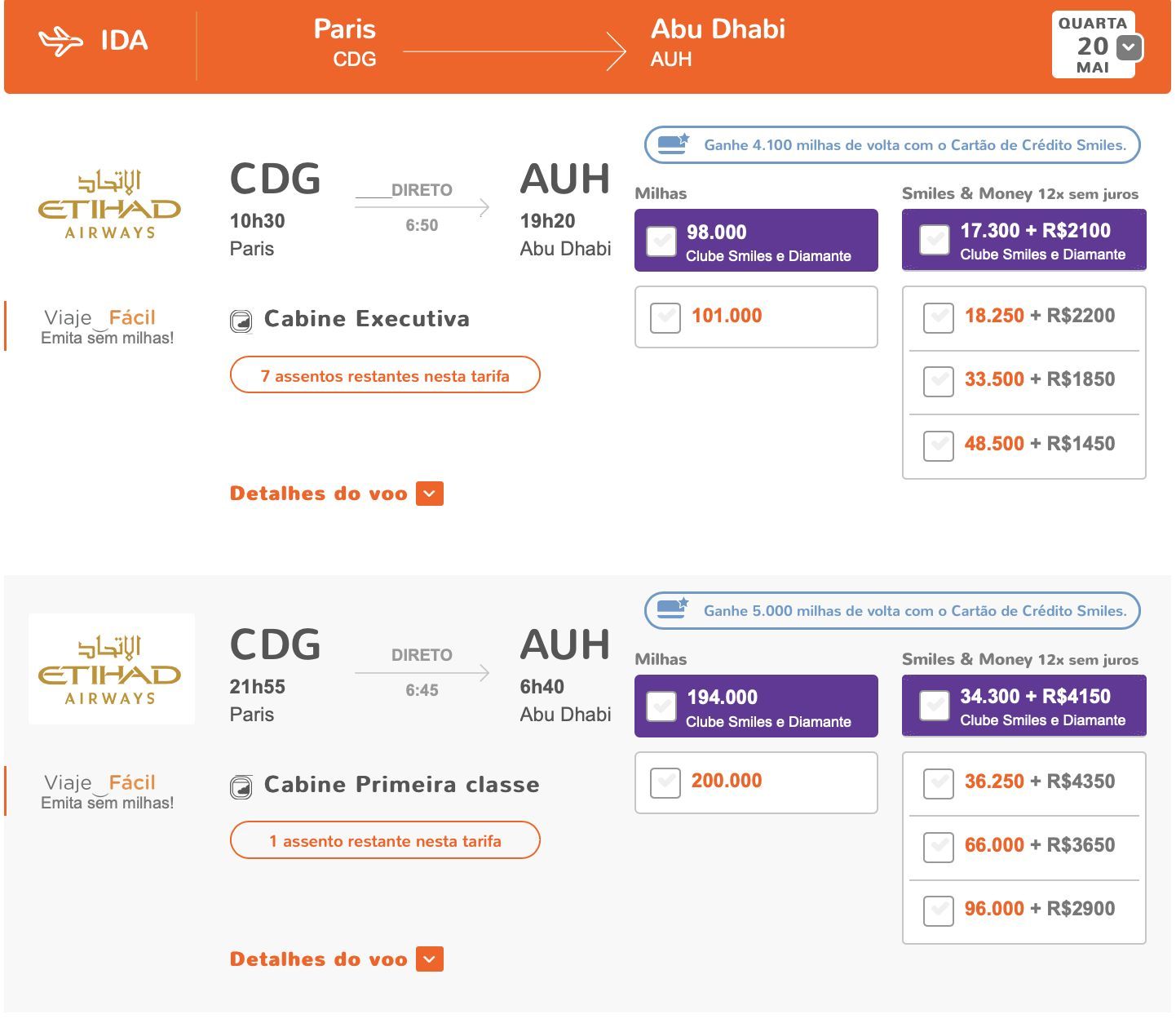
Task: Click the 6h40 arrival time
Action: [542, 687]
